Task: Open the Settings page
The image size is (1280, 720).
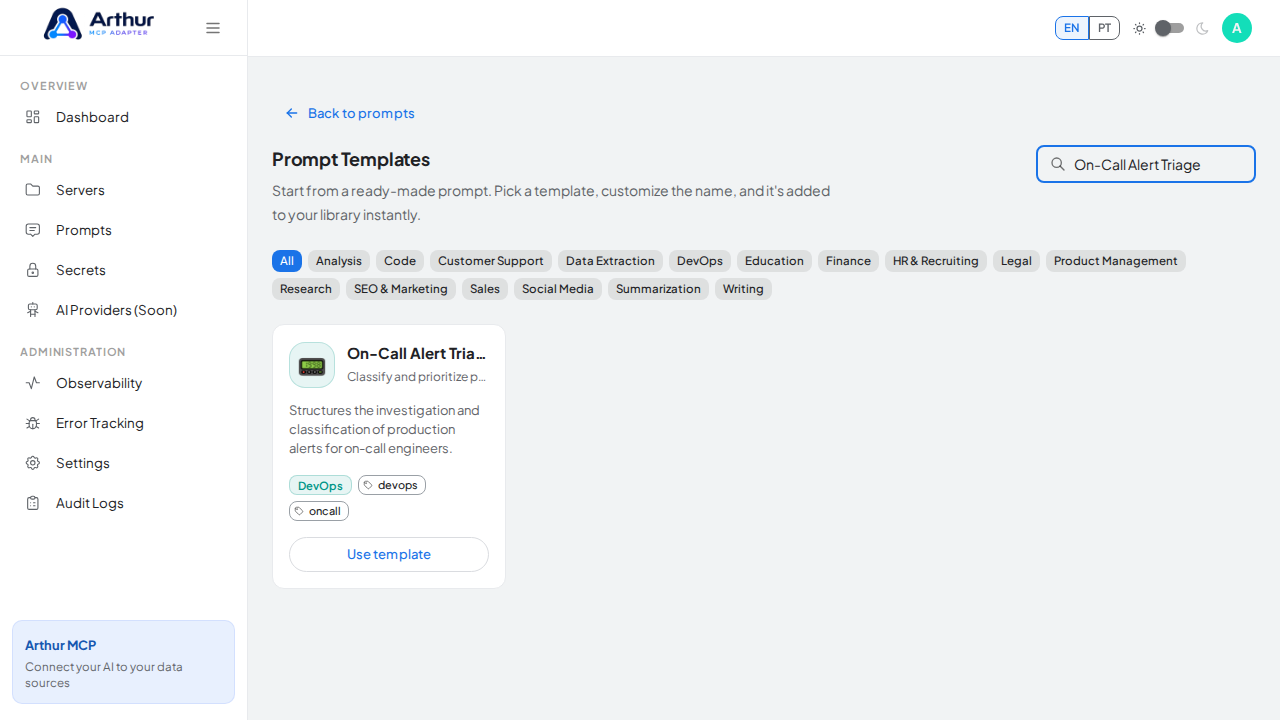Action: (x=124, y=463)
